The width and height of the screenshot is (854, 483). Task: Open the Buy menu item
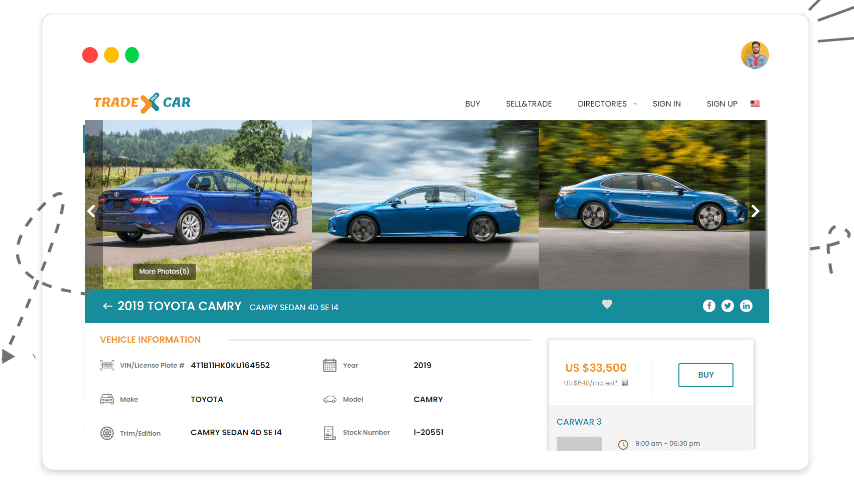(x=472, y=104)
